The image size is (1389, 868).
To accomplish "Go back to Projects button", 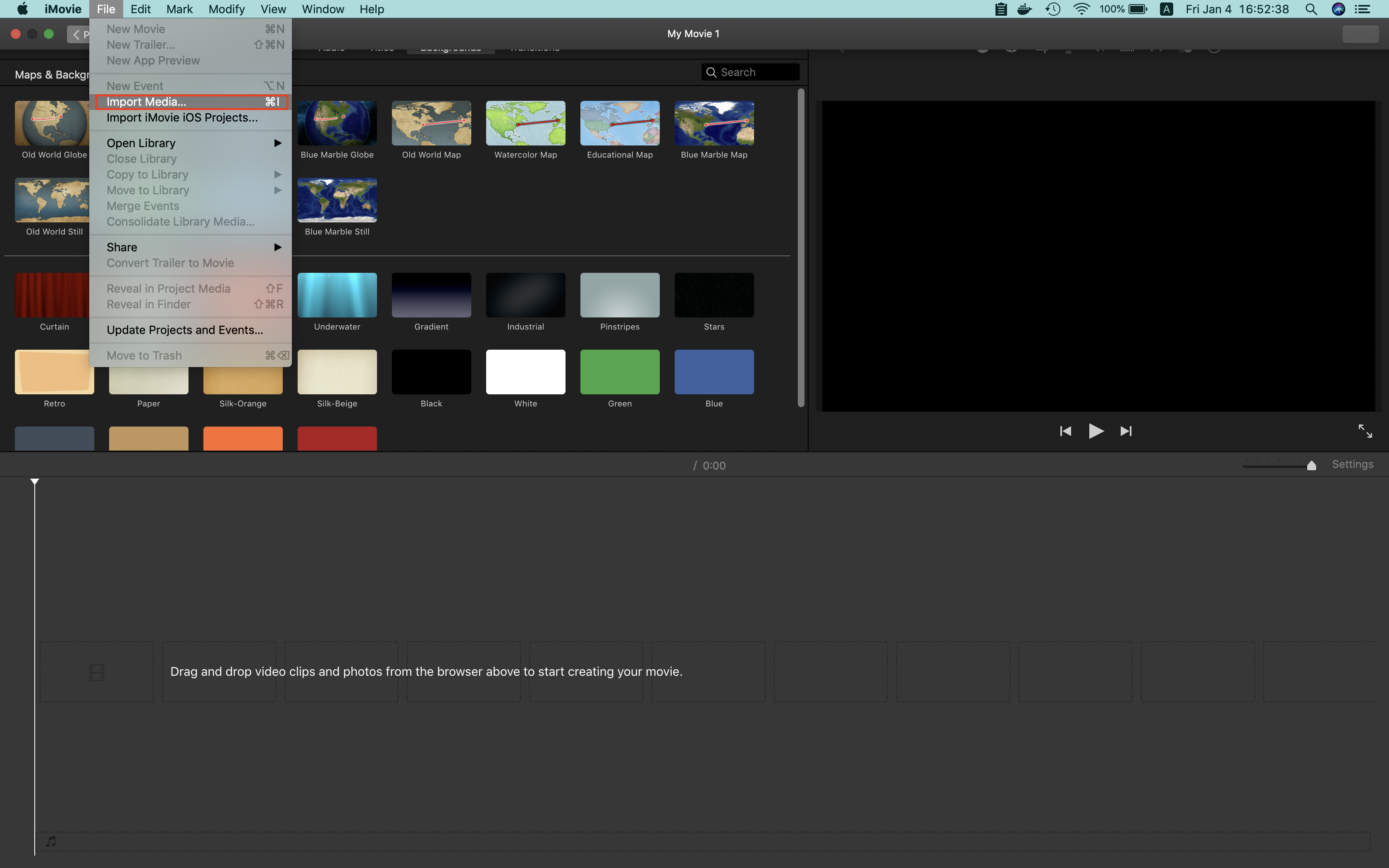I will [79, 34].
